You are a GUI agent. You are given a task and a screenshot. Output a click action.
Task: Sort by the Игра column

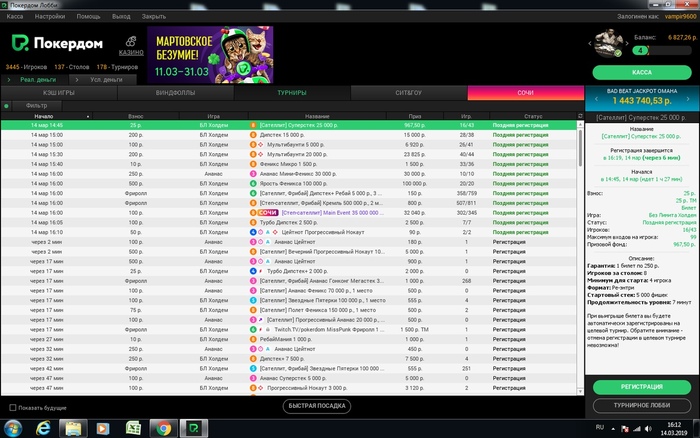[213, 116]
